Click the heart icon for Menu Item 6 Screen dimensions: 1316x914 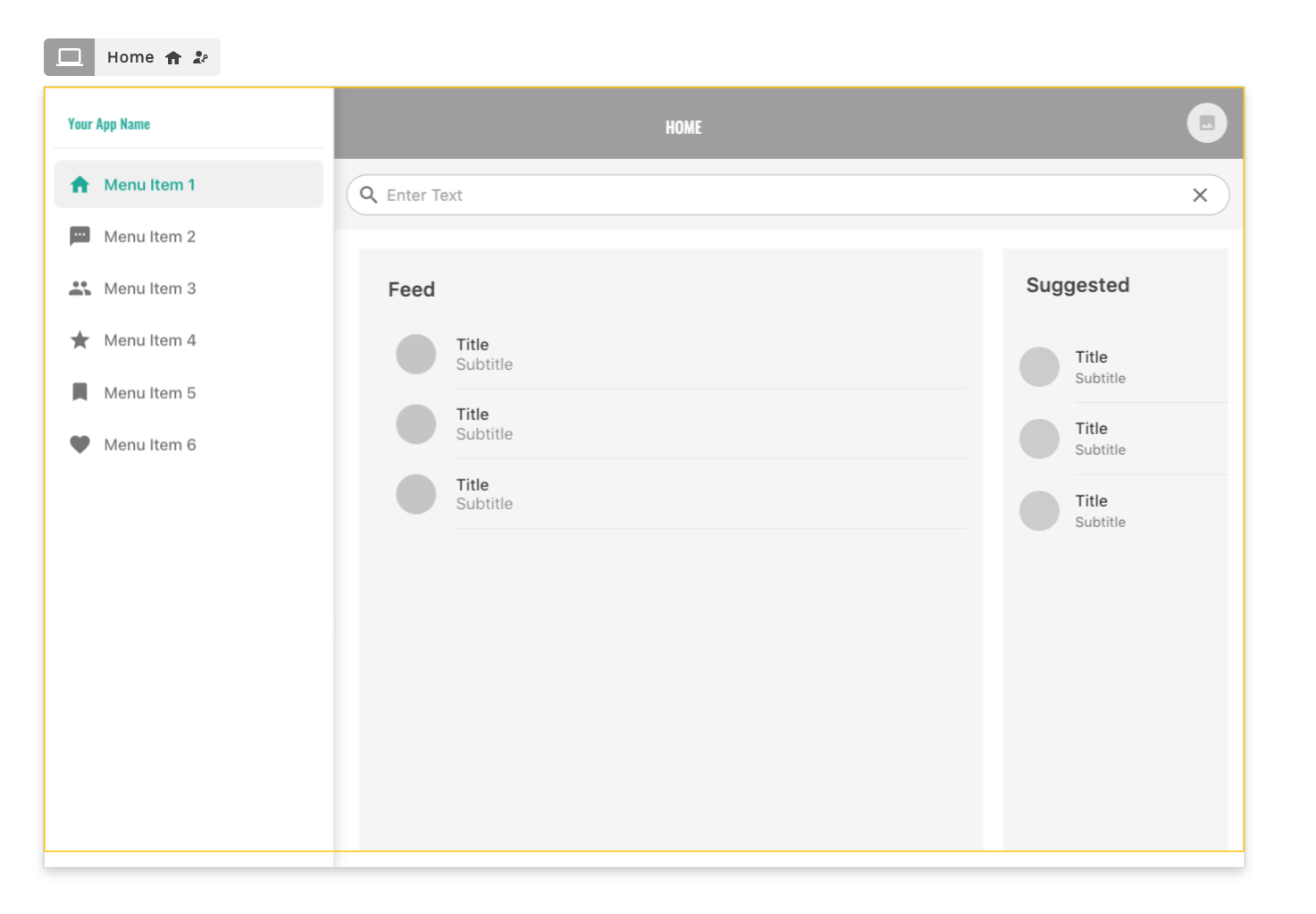click(x=80, y=444)
